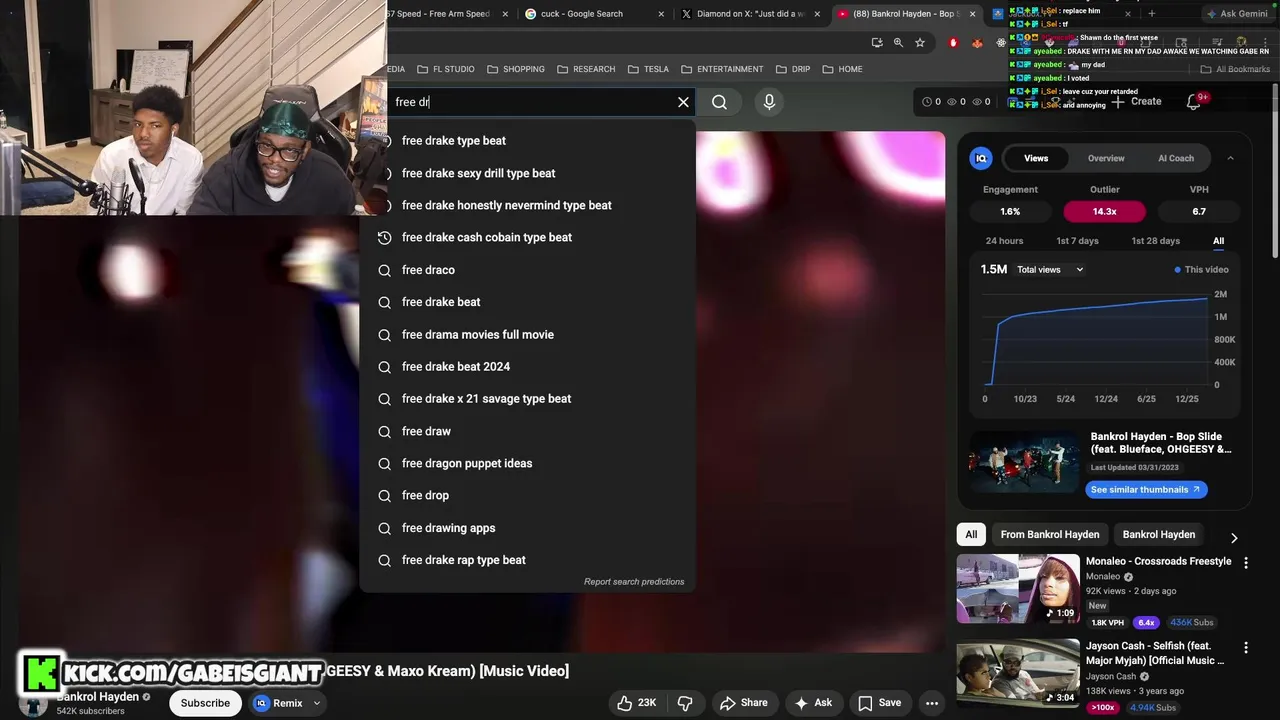Screen dimensions: 1280x720
Task: Open the YouTube notifications bell
Action: [x=1193, y=102]
